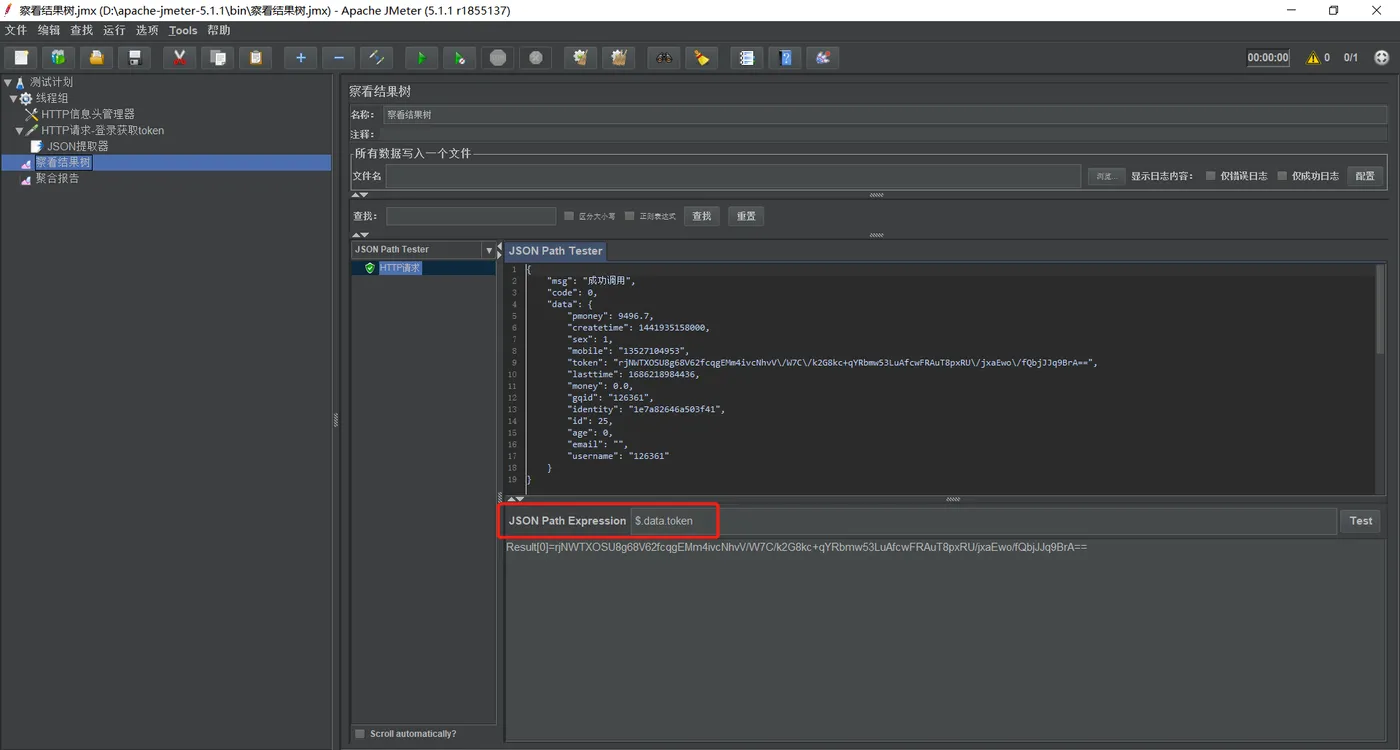Open the 查找 menu in menu bar

click(82, 31)
